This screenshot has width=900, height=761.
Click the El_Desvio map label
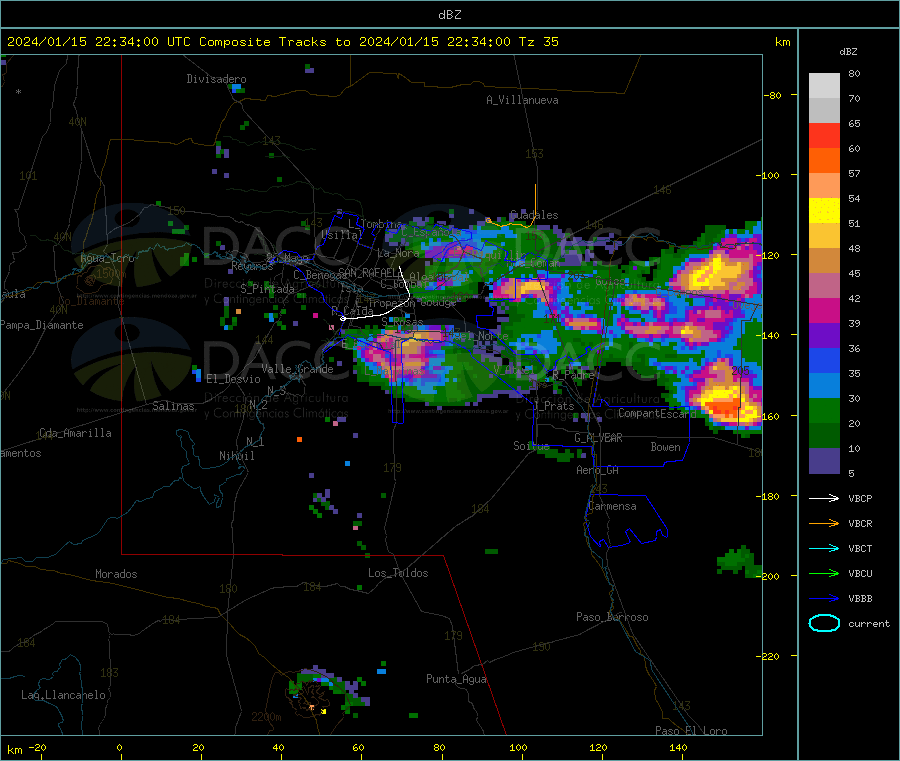(233, 379)
